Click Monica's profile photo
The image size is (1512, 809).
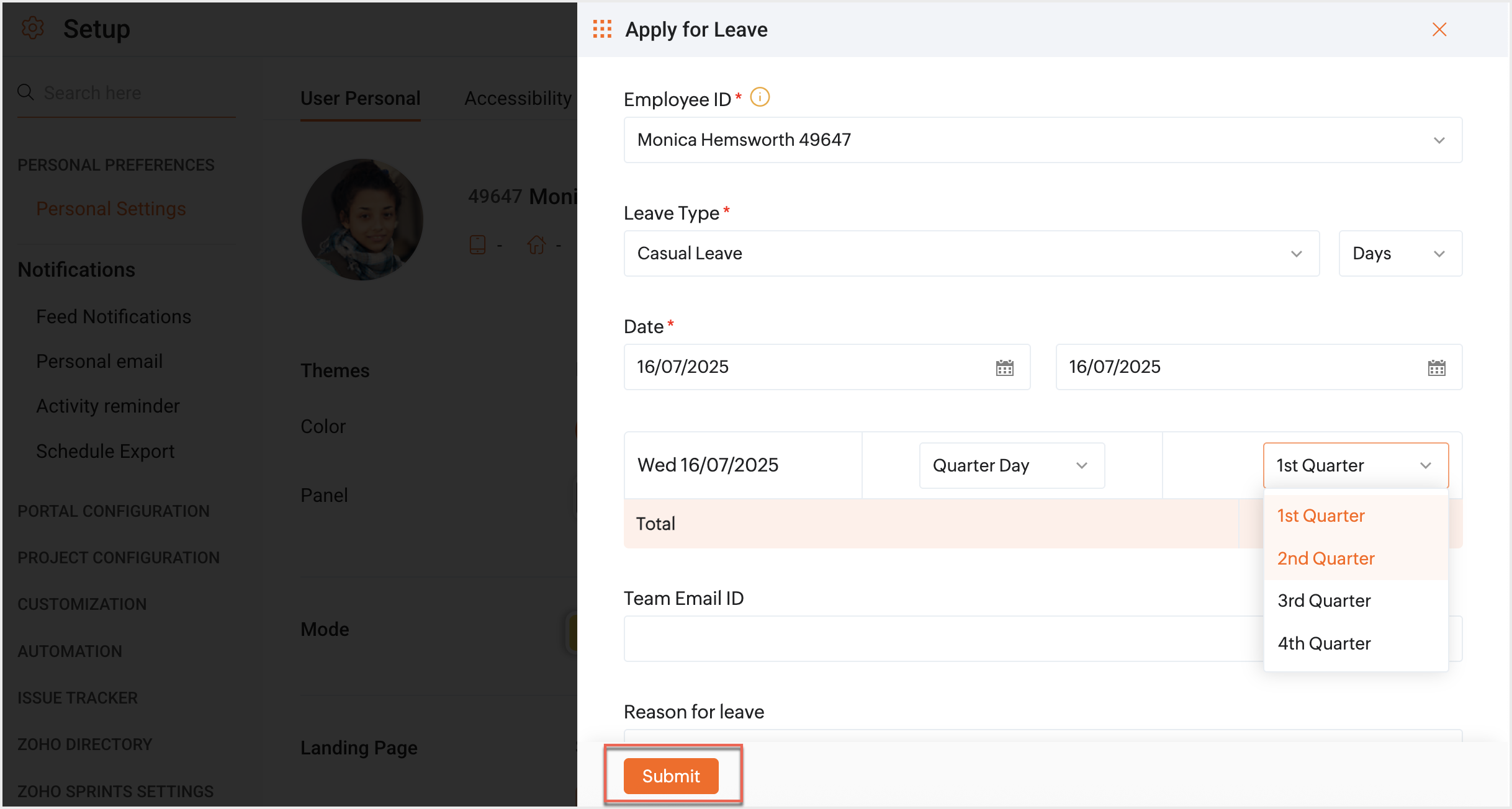tap(362, 220)
